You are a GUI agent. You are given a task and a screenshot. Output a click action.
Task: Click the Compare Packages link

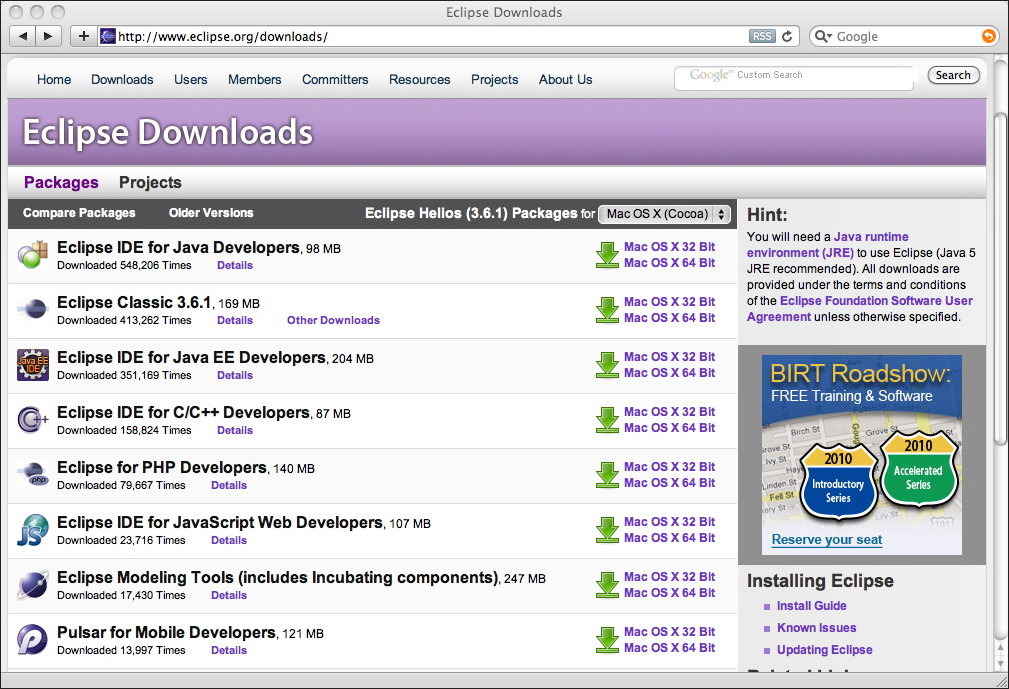[79, 213]
